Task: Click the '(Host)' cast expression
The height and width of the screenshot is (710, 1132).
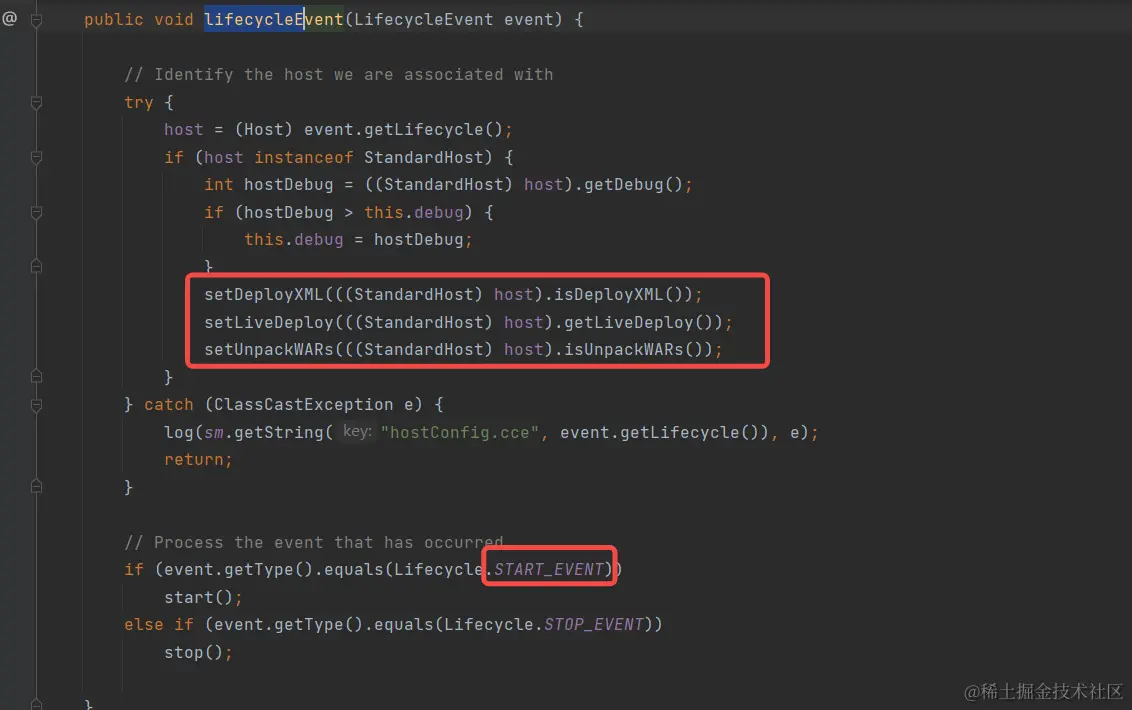Action: coord(264,129)
